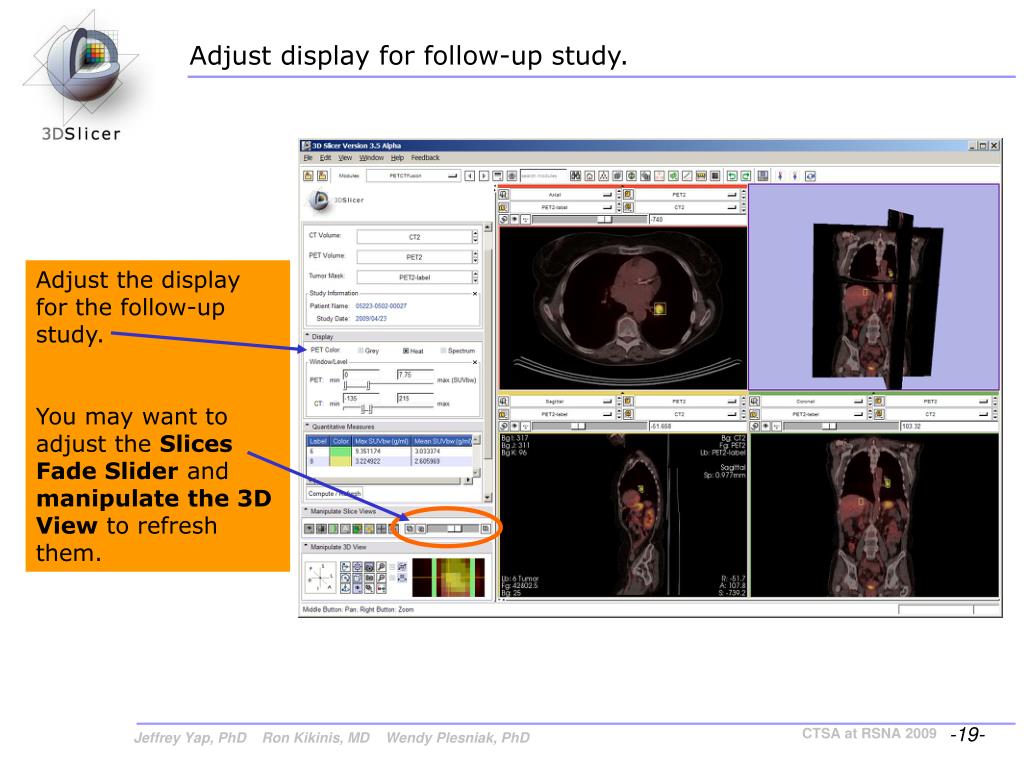The height and width of the screenshot is (768, 1024).
Task: Toggle the sagittal slice visibility eye icon
Action: 515,426
